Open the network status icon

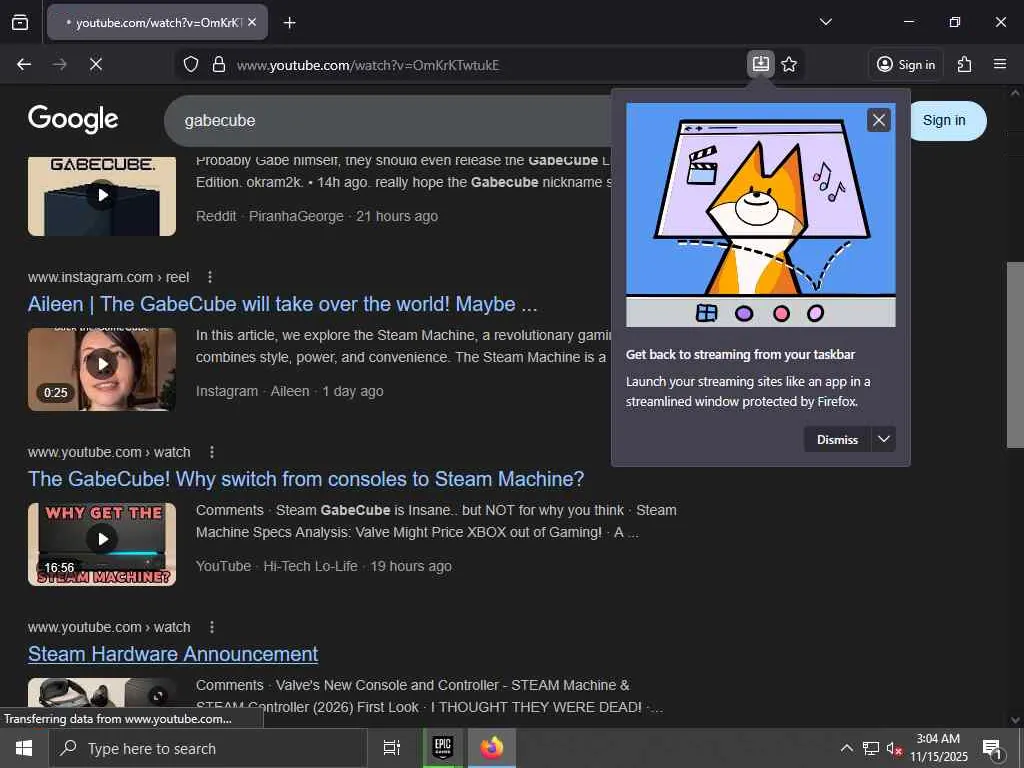[x=871, y=748]
